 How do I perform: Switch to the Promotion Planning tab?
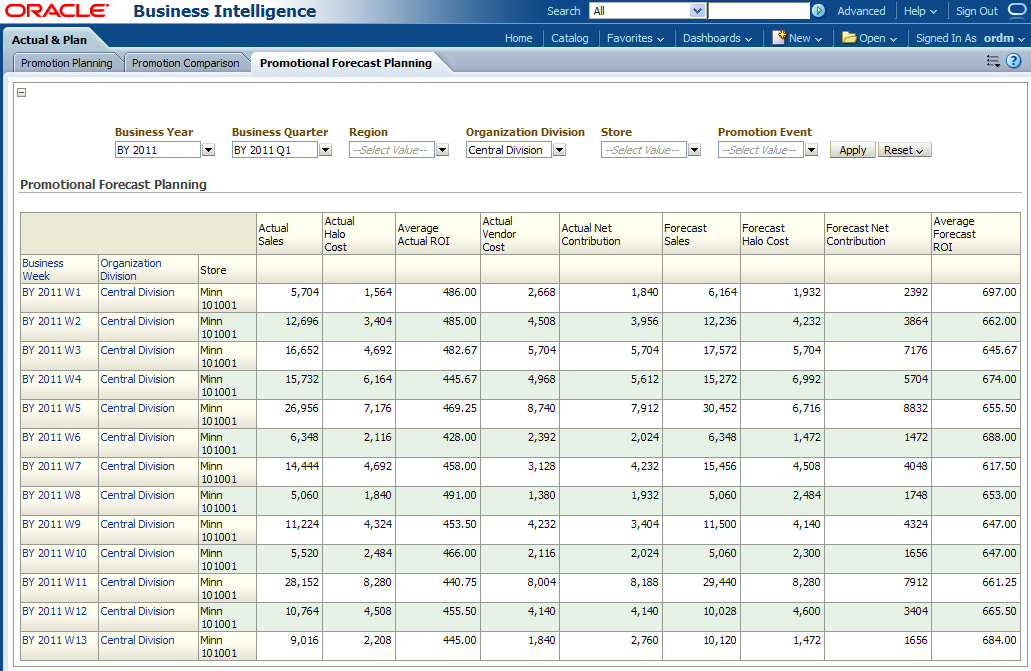(67, 63)
